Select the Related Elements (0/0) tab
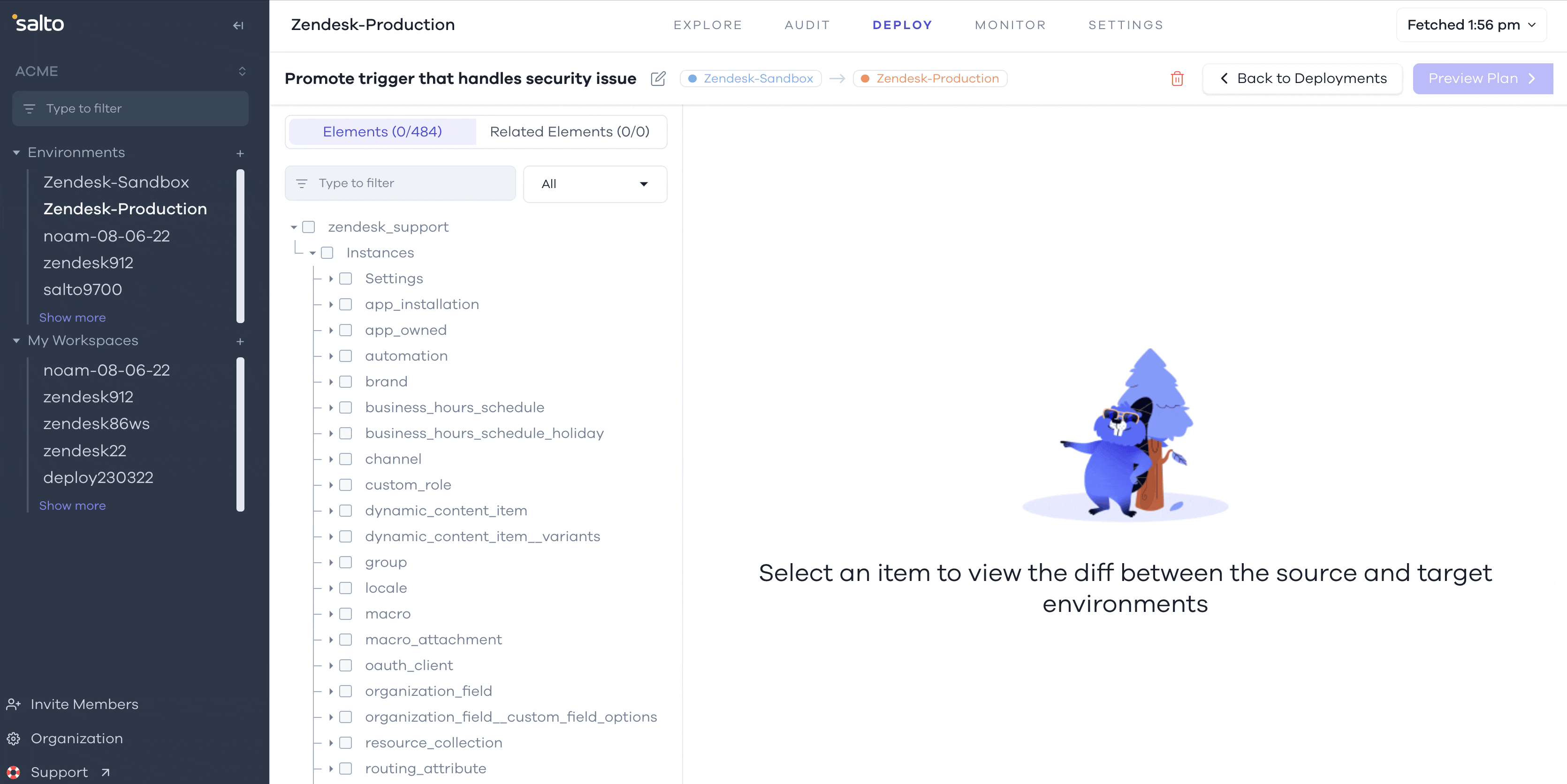The width and height of the screenshot is (1567, 784). (x=570, y=131)
